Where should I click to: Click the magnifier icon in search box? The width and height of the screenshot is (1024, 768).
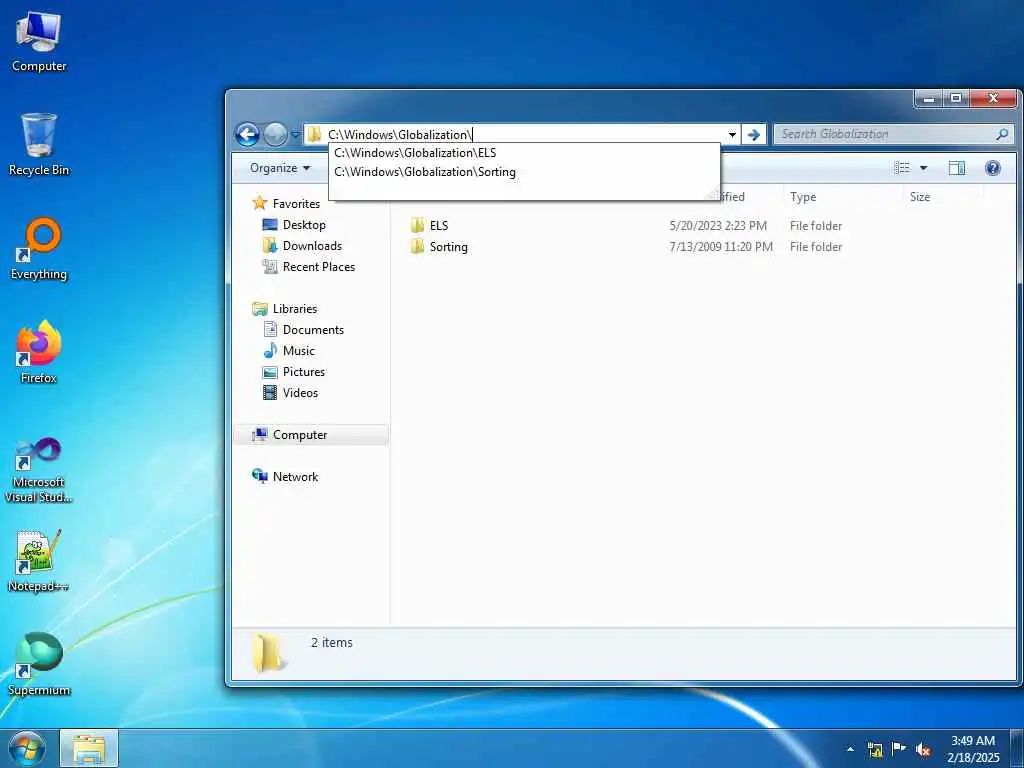click(x=1002, y=134)
